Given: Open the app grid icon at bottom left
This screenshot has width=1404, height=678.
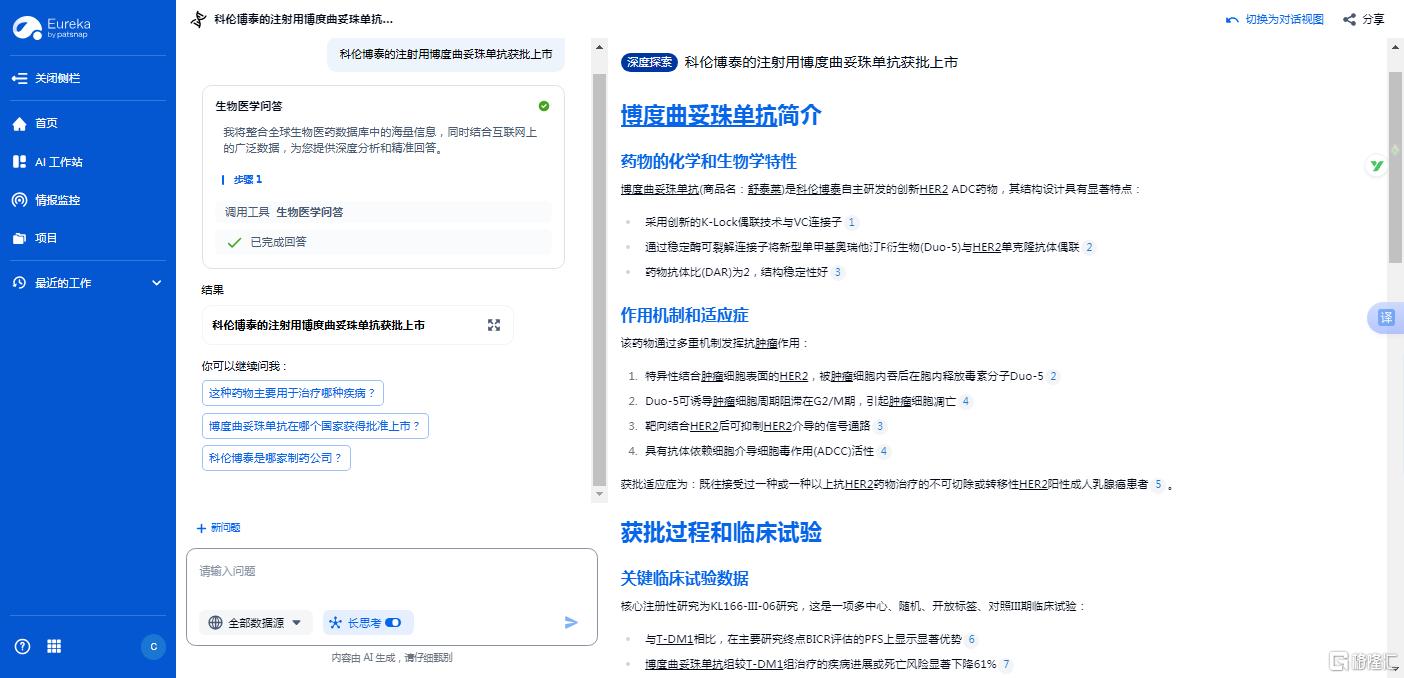Looking at the screenshot, I should pyautogui.click(x=54, y=646).
